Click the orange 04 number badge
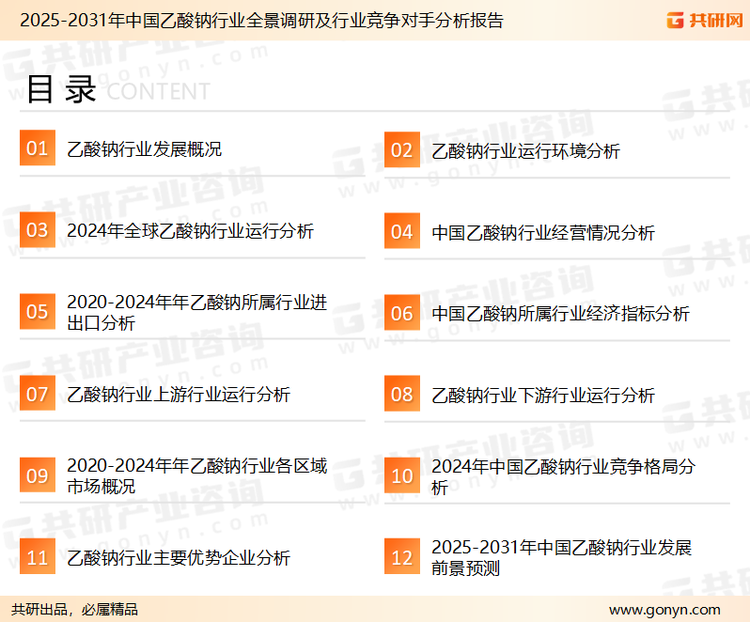The width and height of the screenshot is (750, 622). 402,231
